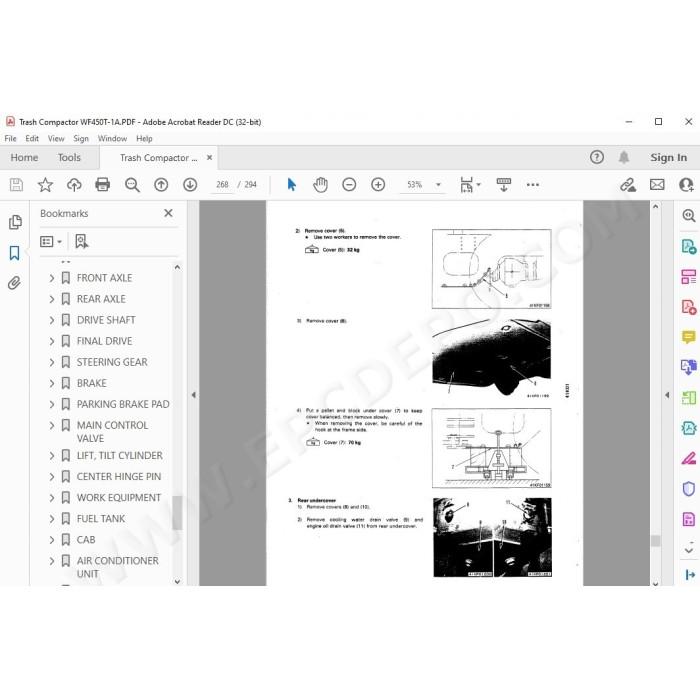700x700 pixels.
Task: Collapse the left navigation pane arrow
Action: [193, 395]
